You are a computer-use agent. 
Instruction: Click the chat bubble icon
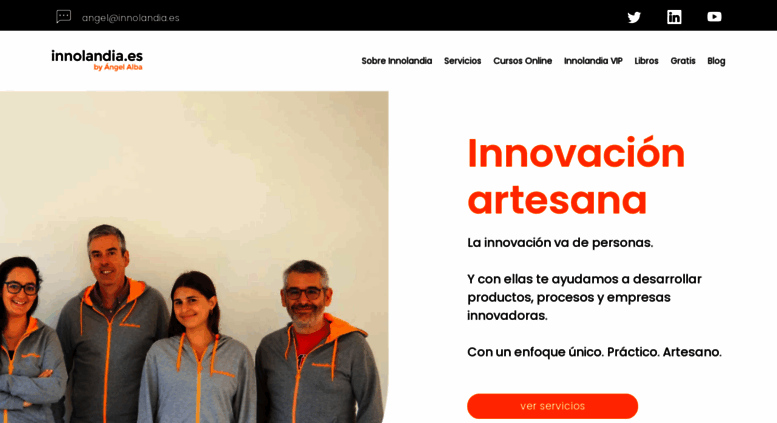tap(63, 17)
